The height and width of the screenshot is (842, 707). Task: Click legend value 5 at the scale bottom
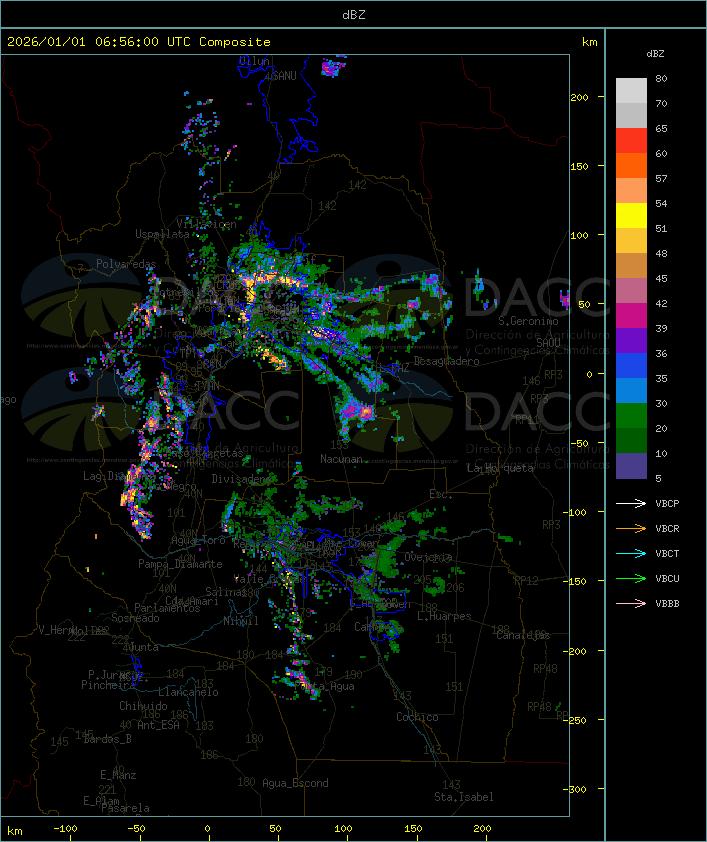[658, 478]
